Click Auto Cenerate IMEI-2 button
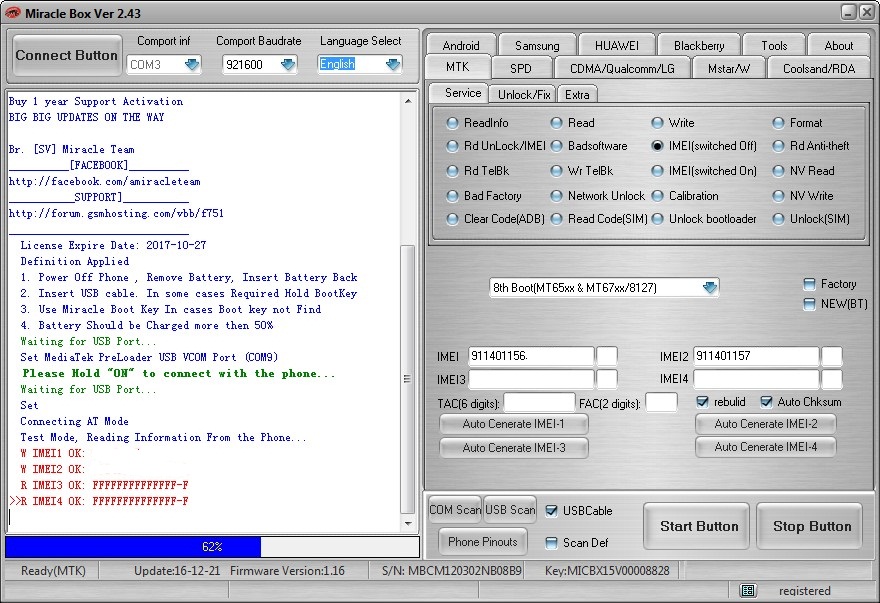880x603 pixels. [766, 424]
